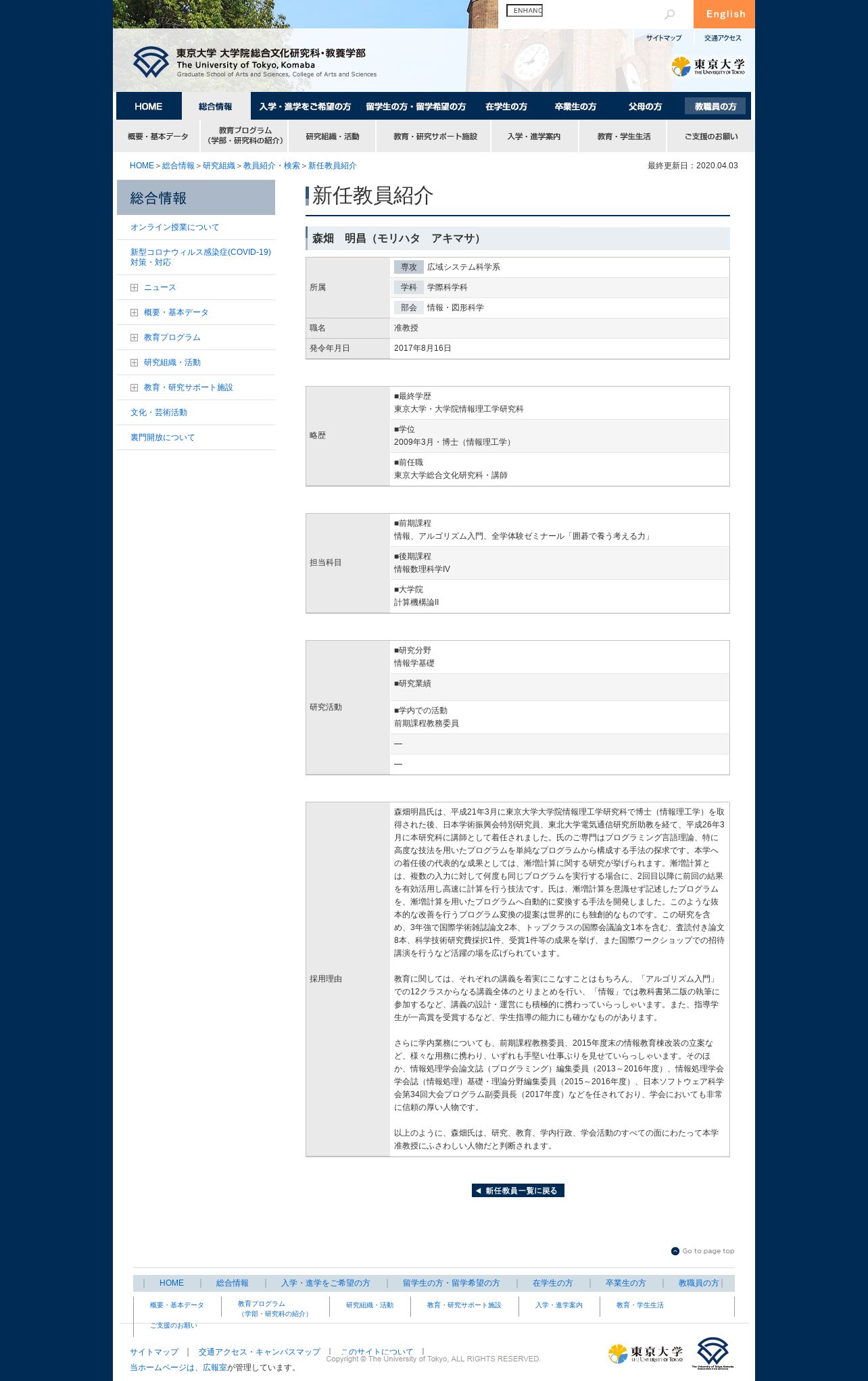Expand 教育・研究サポート施設 sidebar section

(134, 387)
